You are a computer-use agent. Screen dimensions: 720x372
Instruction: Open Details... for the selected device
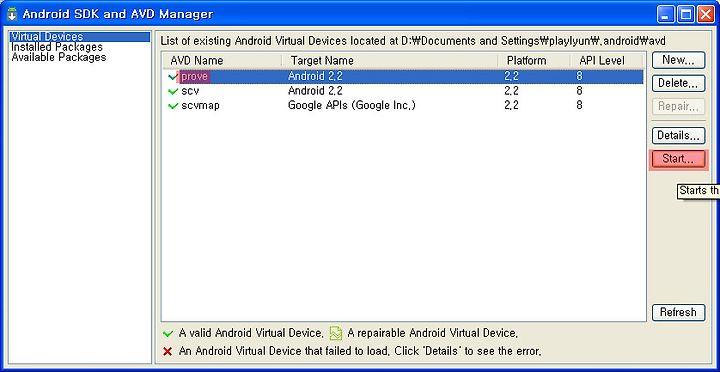click(678, 135)
